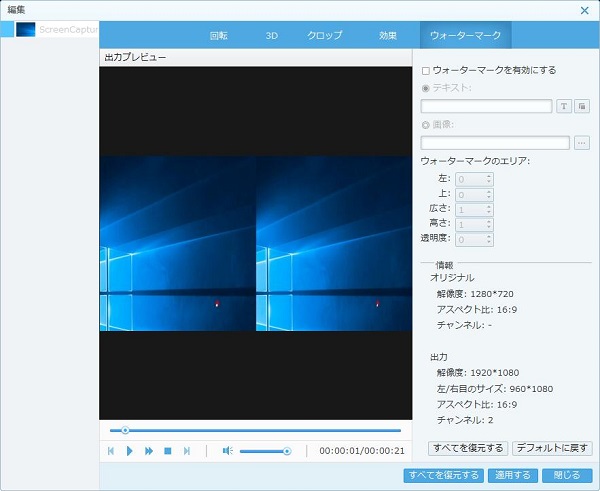600x491 pixels.
Task: Click the 解像度: 1280*720 original text
Action: 475,294
